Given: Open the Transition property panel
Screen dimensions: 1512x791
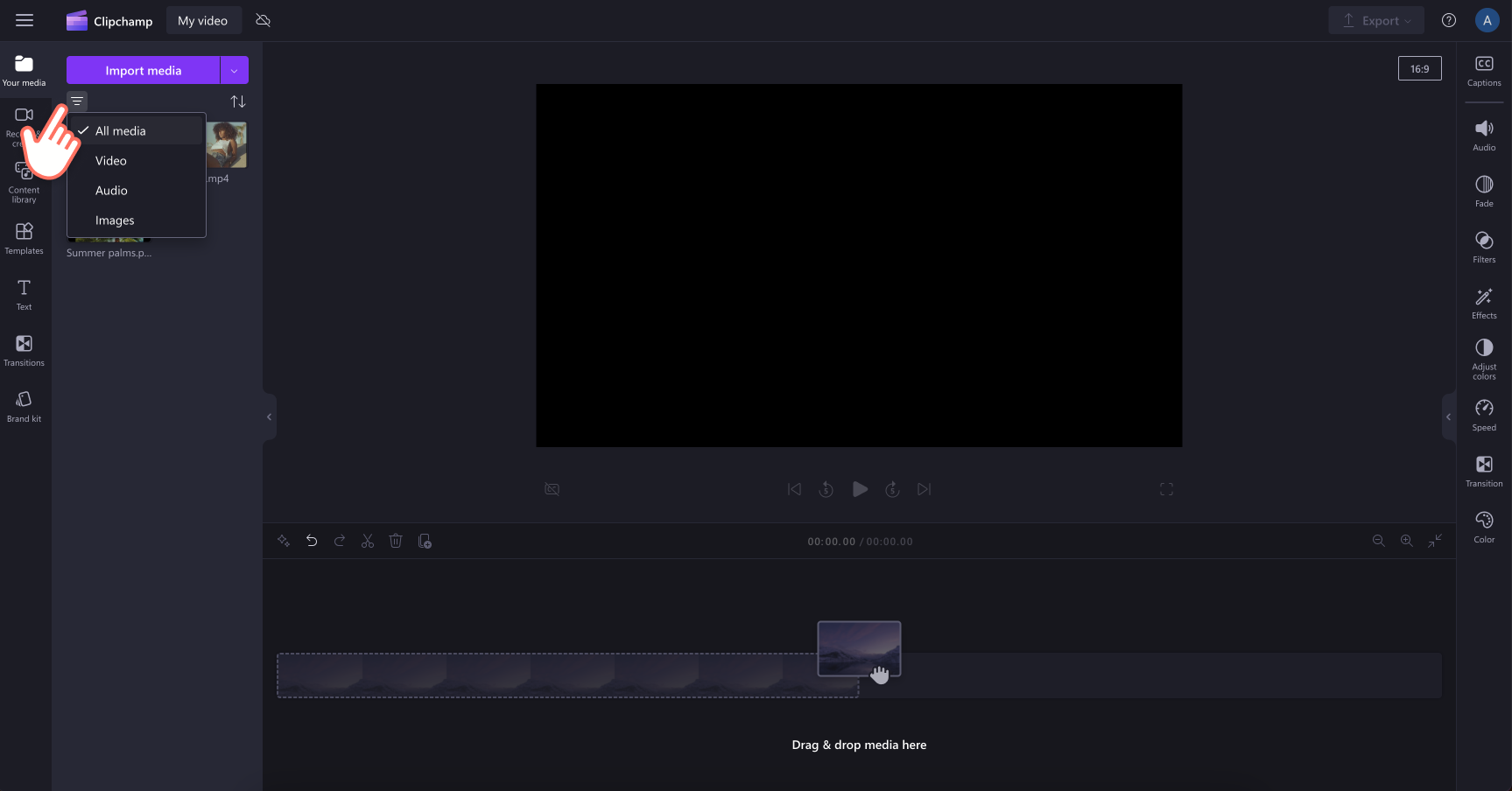Looking at the screenshot, I should [x=1484, y=472].
